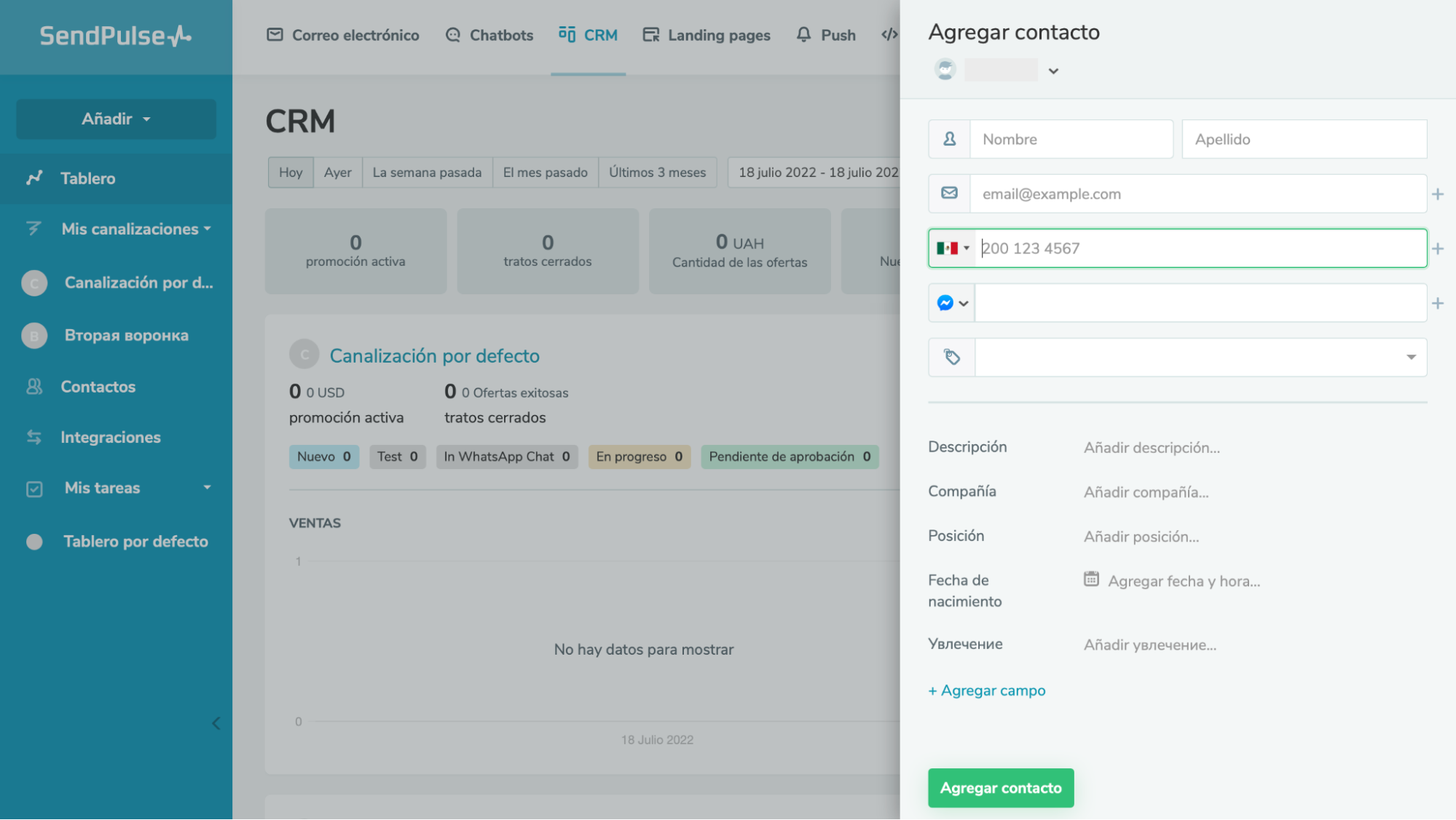
Task: Click Añadir posición field
Action: tap(1141, 537)
